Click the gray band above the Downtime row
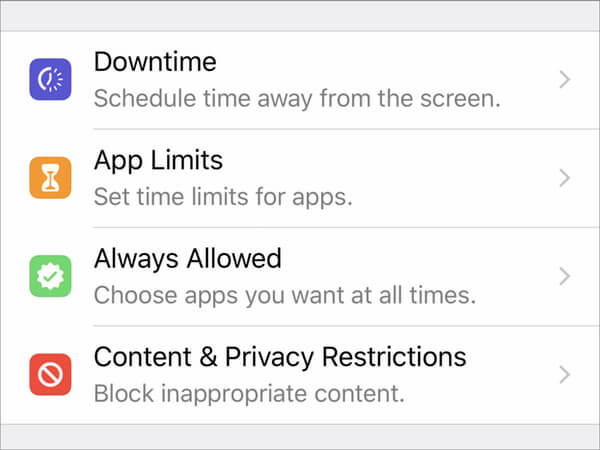Screen dimensions: 600x450 300,15
